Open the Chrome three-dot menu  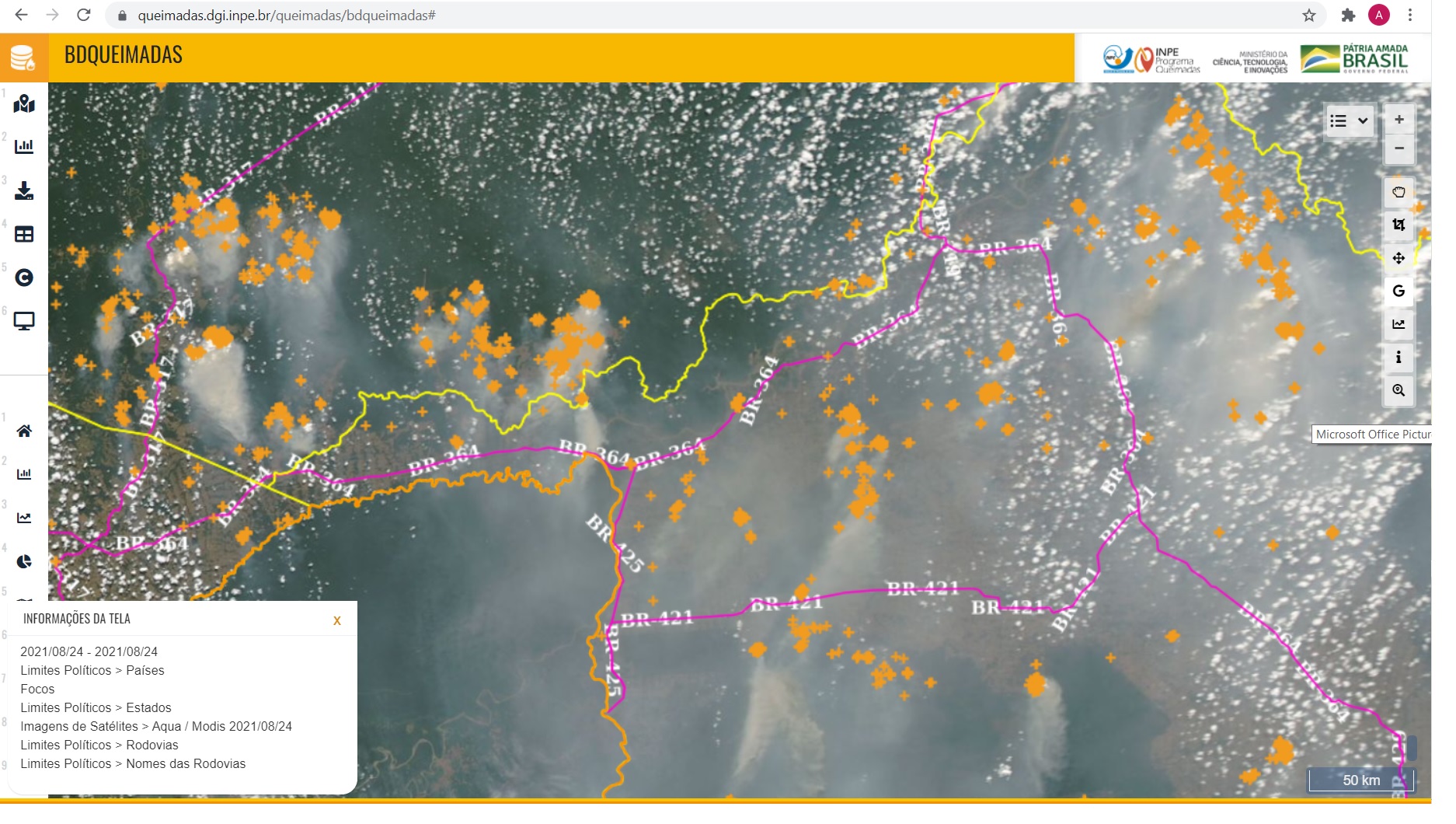(x=1410, y=15)
